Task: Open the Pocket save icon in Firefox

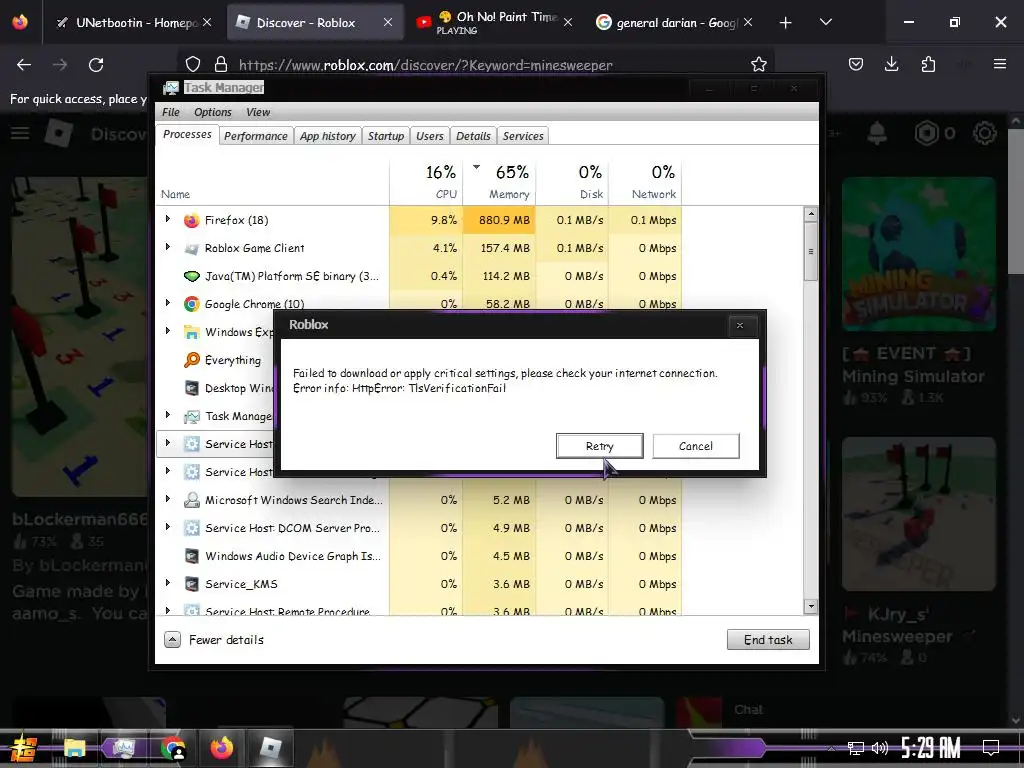Action: coord(856,64)
